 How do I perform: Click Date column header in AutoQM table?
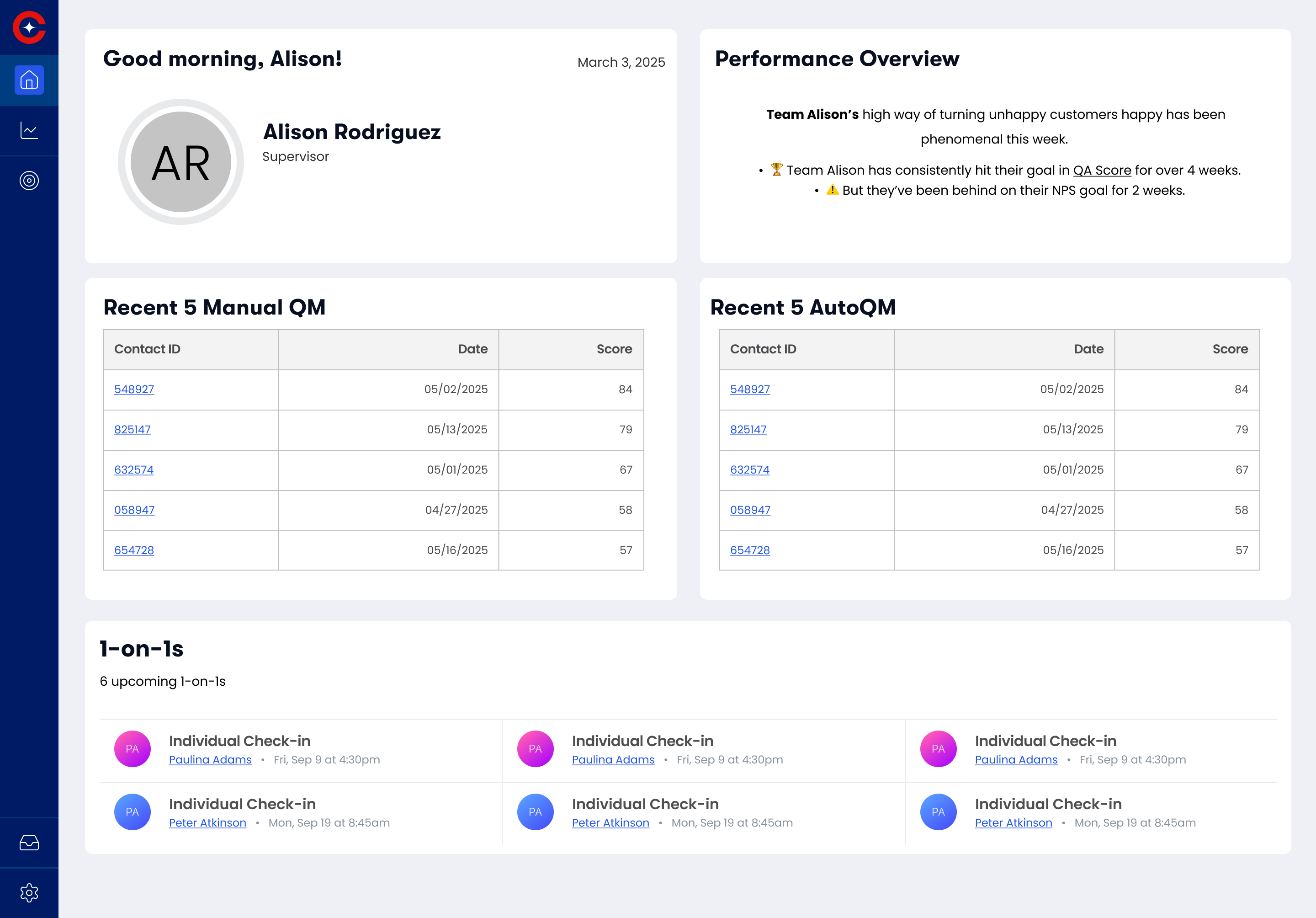click(x=1088, y=349)
